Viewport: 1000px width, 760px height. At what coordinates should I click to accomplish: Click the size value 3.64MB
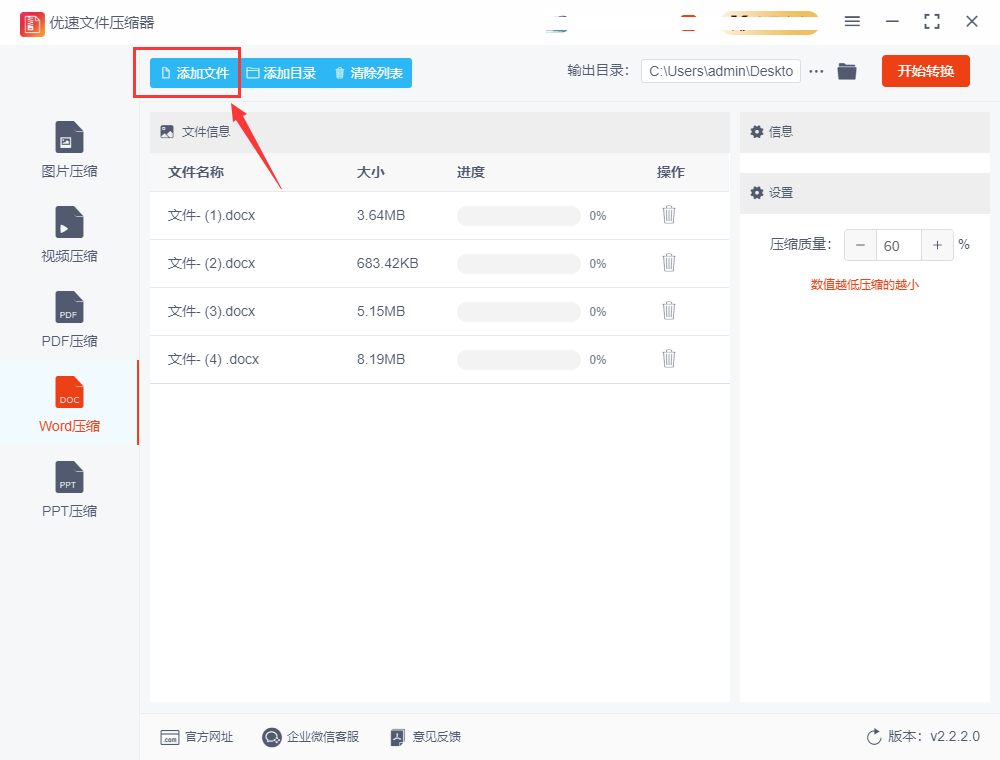381,216
